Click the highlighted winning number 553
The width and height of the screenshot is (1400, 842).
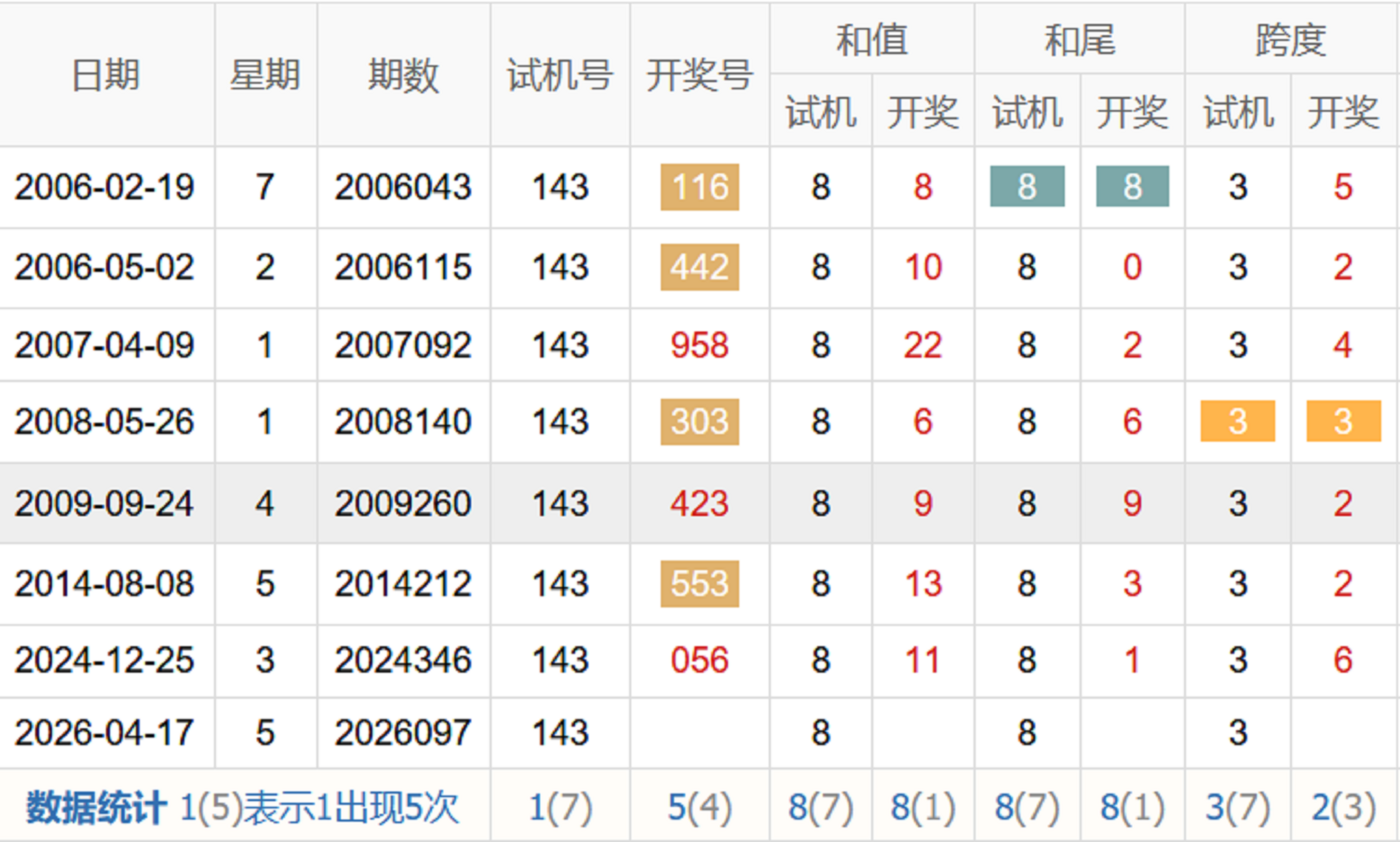699,584
